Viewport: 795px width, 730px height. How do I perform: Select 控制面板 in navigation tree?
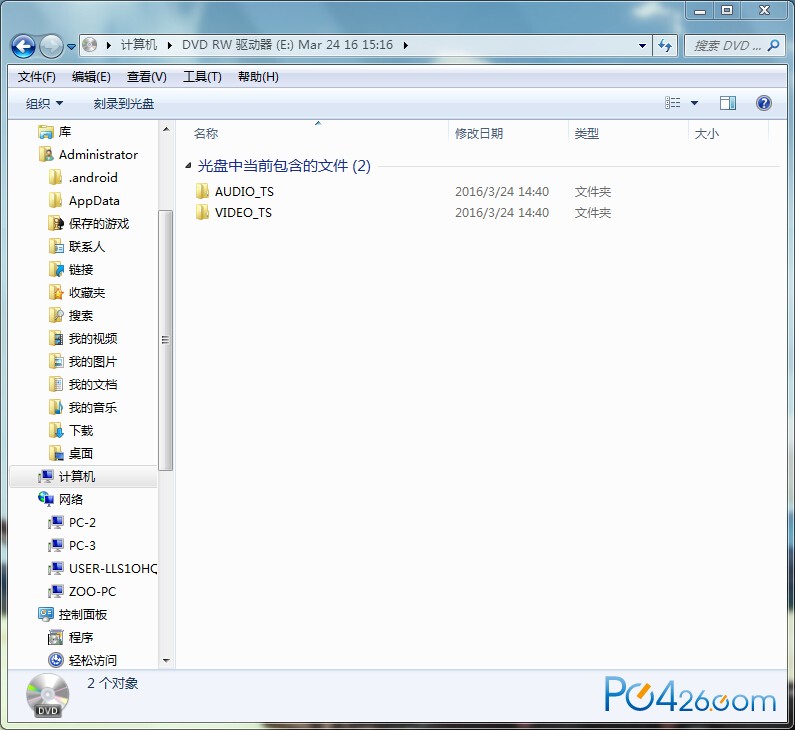tap(73, 614)
